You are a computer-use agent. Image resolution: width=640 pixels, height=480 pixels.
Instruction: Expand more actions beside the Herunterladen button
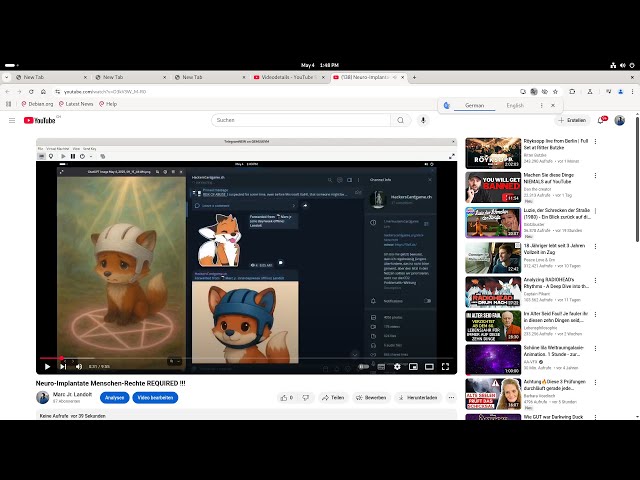tap(451, 397)
